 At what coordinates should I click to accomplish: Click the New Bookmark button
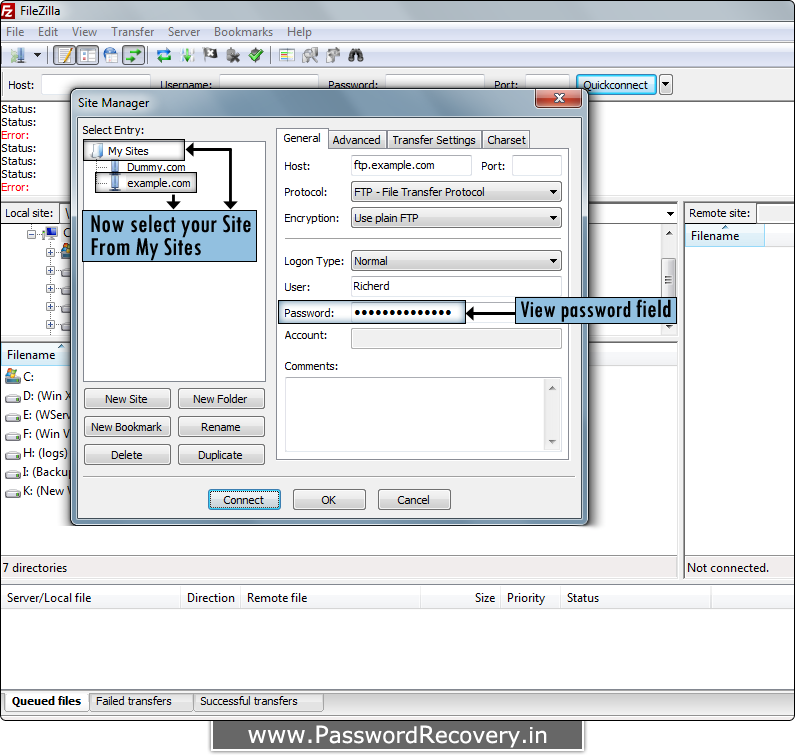pyautogui.click(x=127, y=427)
